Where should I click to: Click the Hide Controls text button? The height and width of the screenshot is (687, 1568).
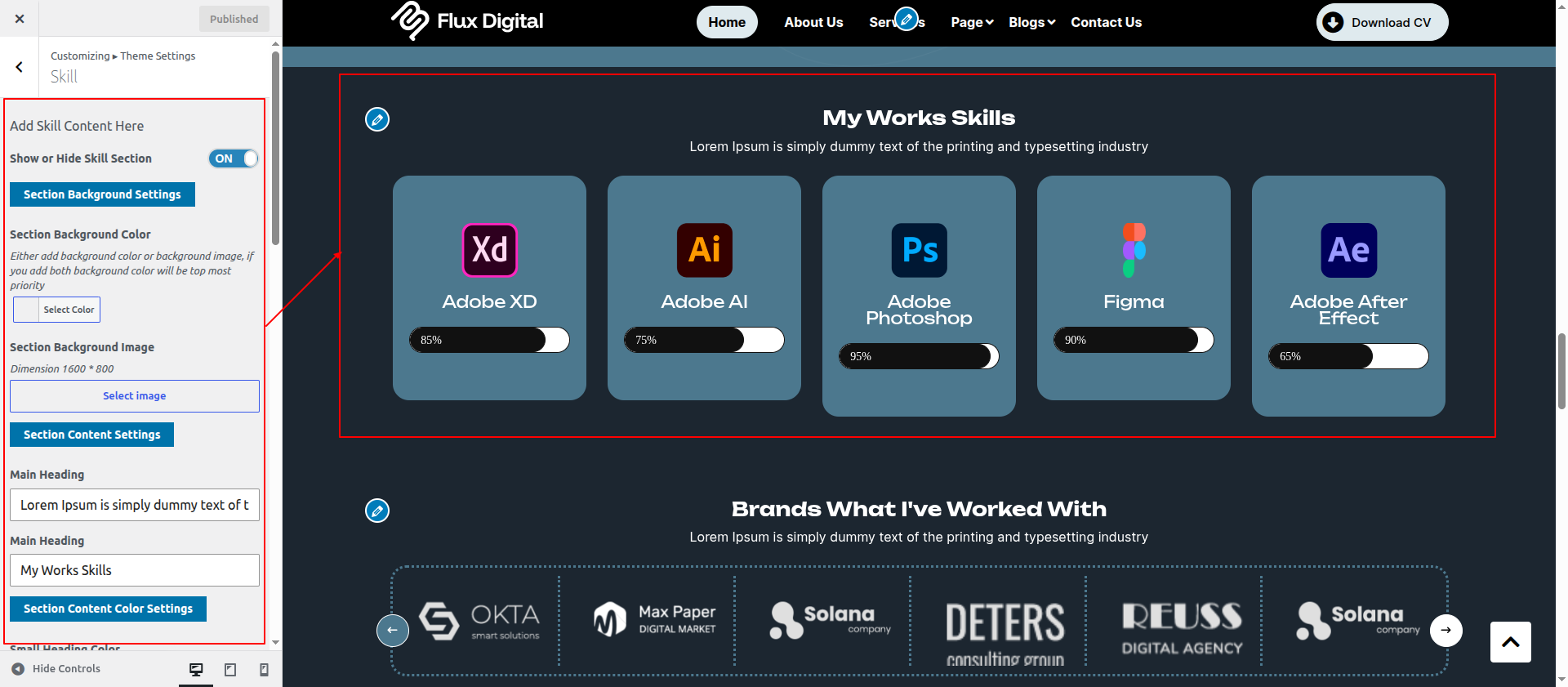66,669
